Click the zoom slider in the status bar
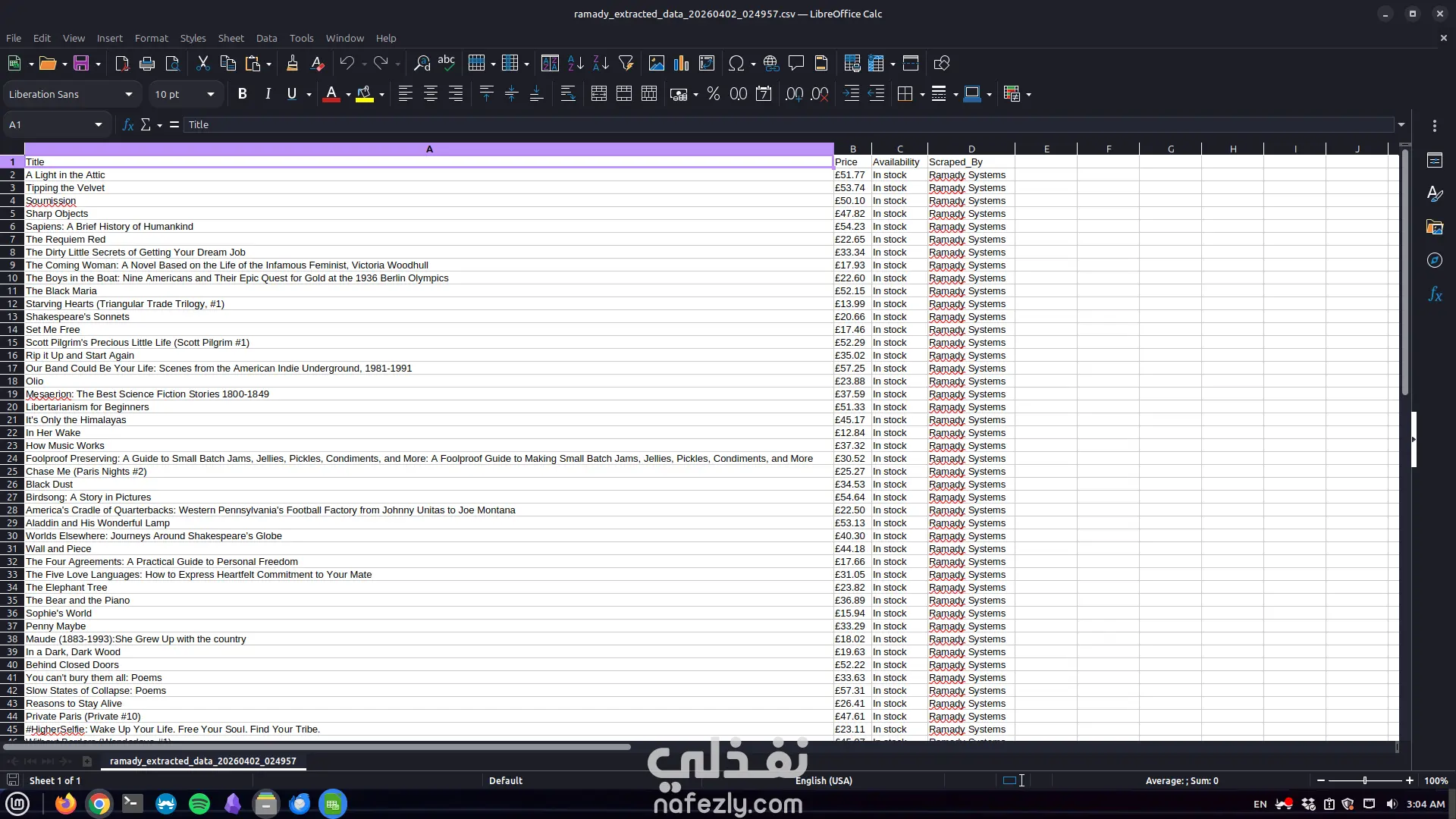 [x=1365, y=780]
